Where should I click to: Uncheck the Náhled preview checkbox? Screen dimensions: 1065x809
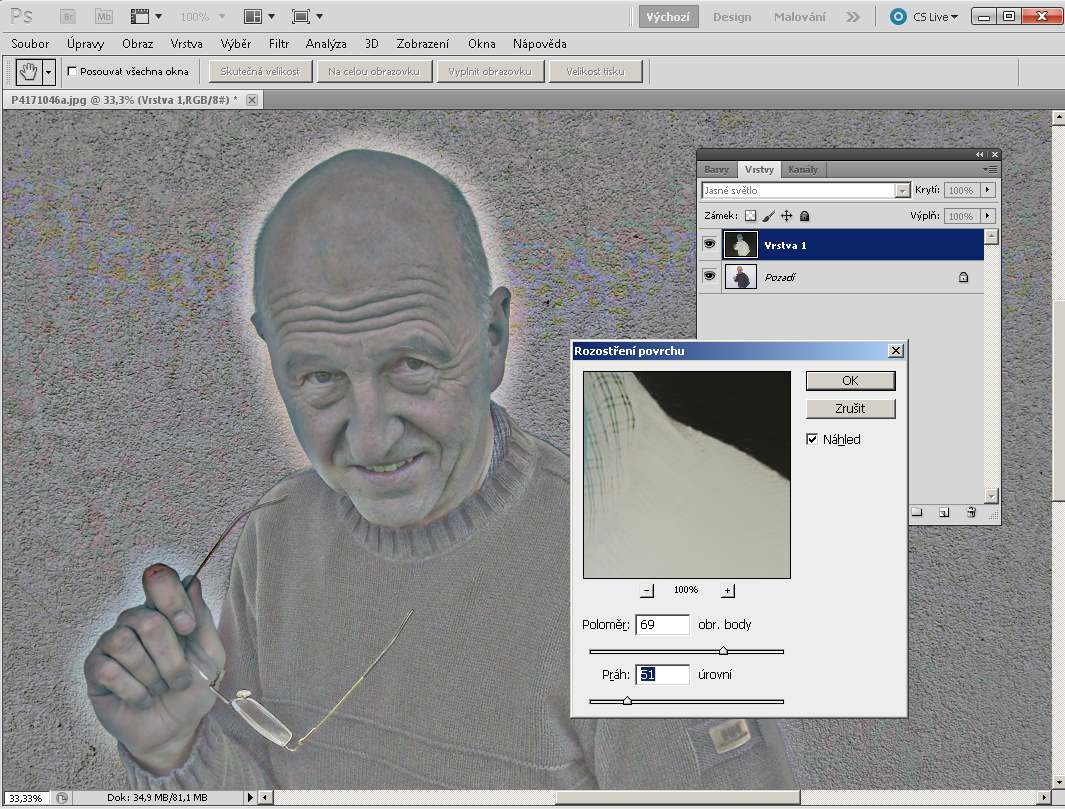812,439
